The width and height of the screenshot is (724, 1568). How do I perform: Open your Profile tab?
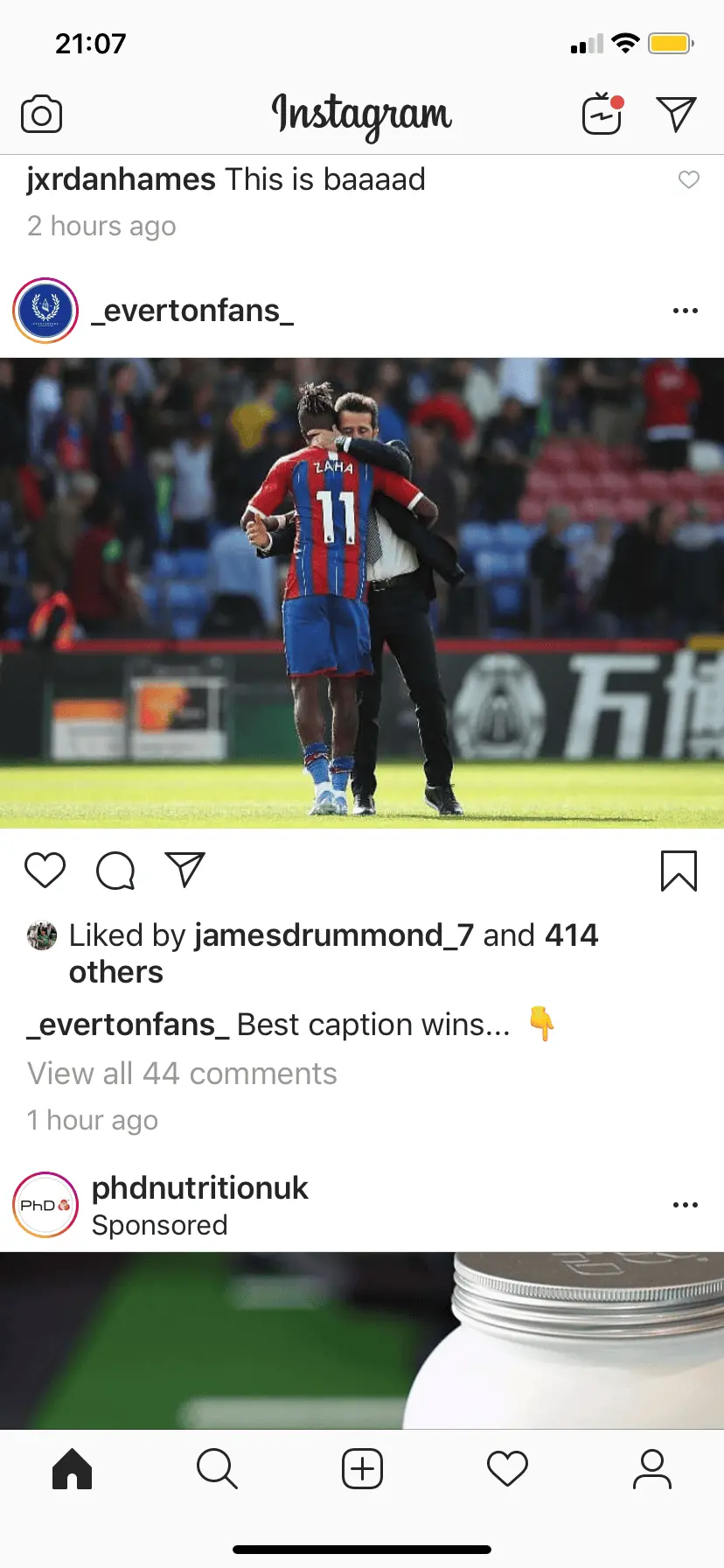coord(652,1468)
